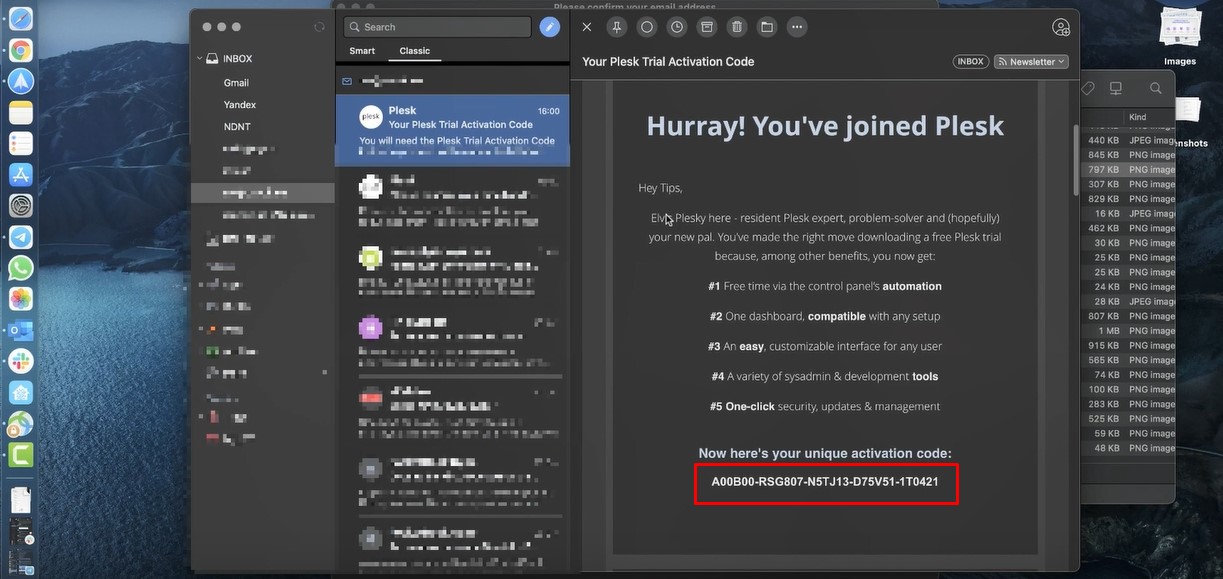Open the Newsletter category dropdown

(x=1031, y=62)
